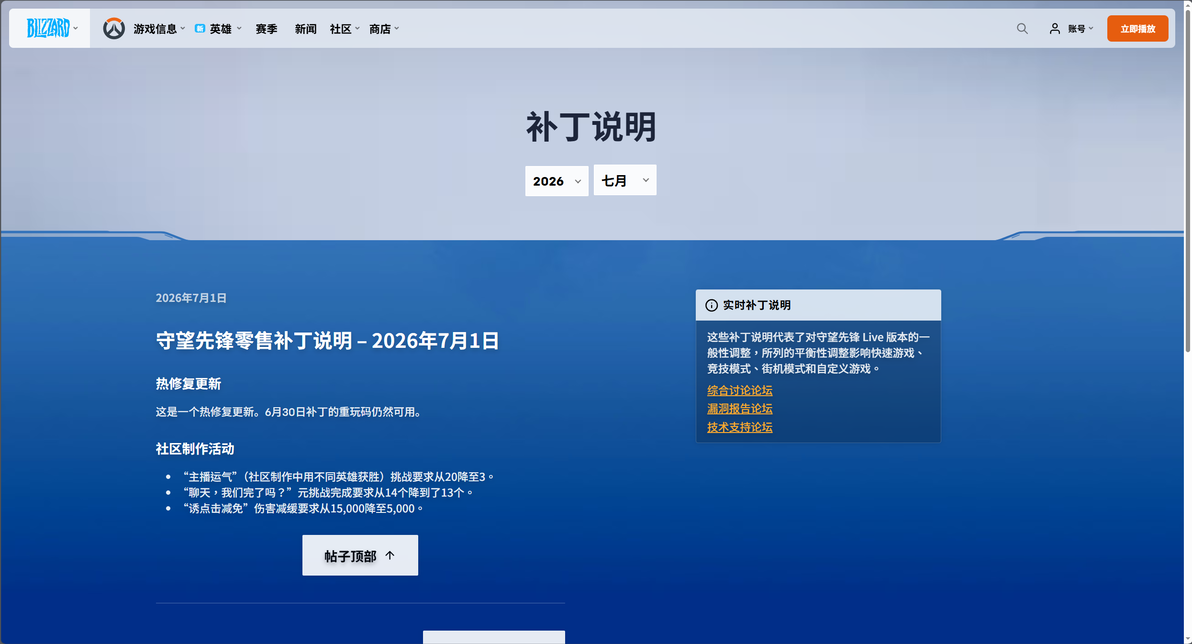Open the 账号 dropdown
Screen dimensions: 1192x644
(1080, 28)
